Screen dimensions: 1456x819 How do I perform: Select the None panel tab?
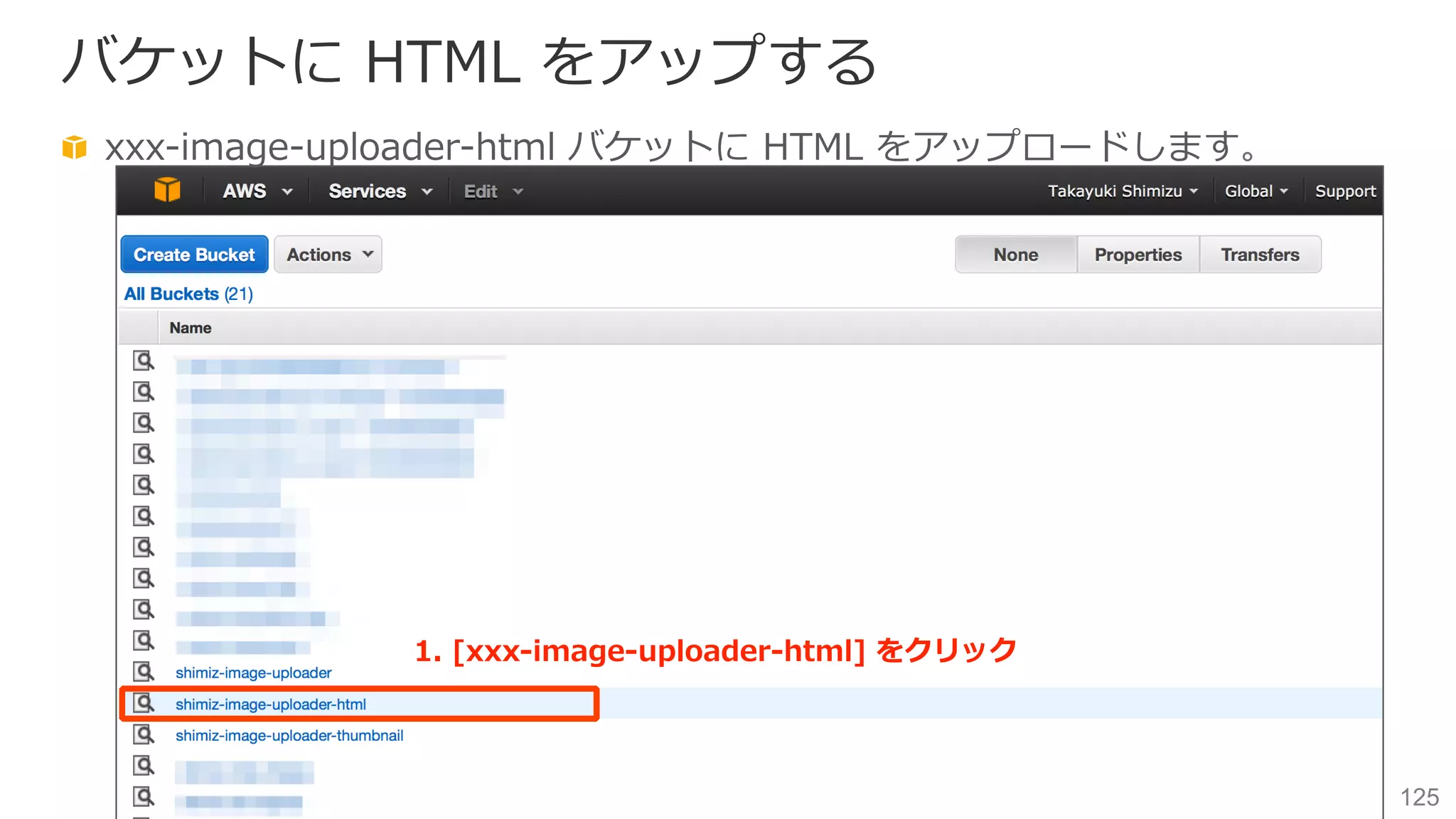(x=1016, y=255)
